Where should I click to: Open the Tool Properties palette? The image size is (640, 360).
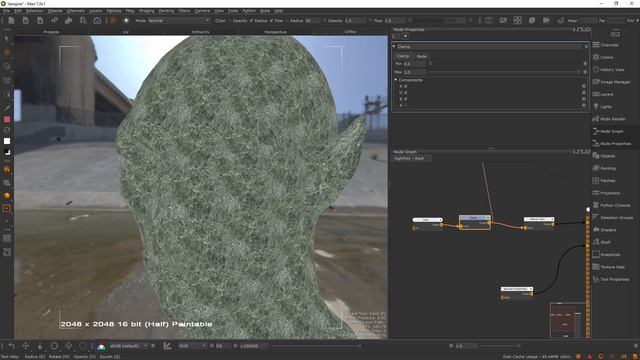pos(611,279)
